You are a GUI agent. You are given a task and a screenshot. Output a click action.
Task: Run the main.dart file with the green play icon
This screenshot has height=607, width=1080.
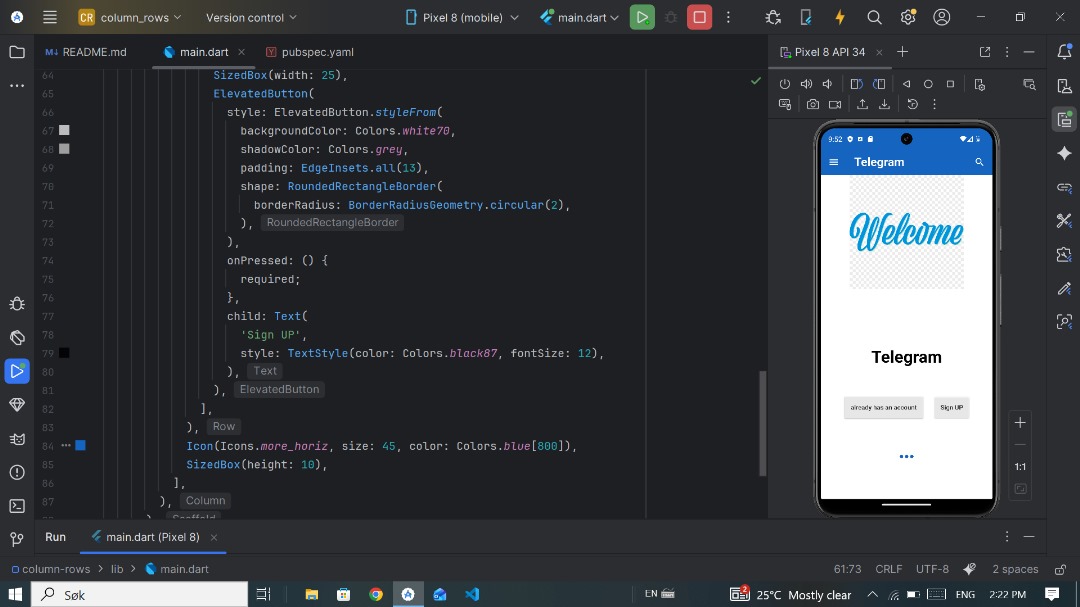(643, 17)
